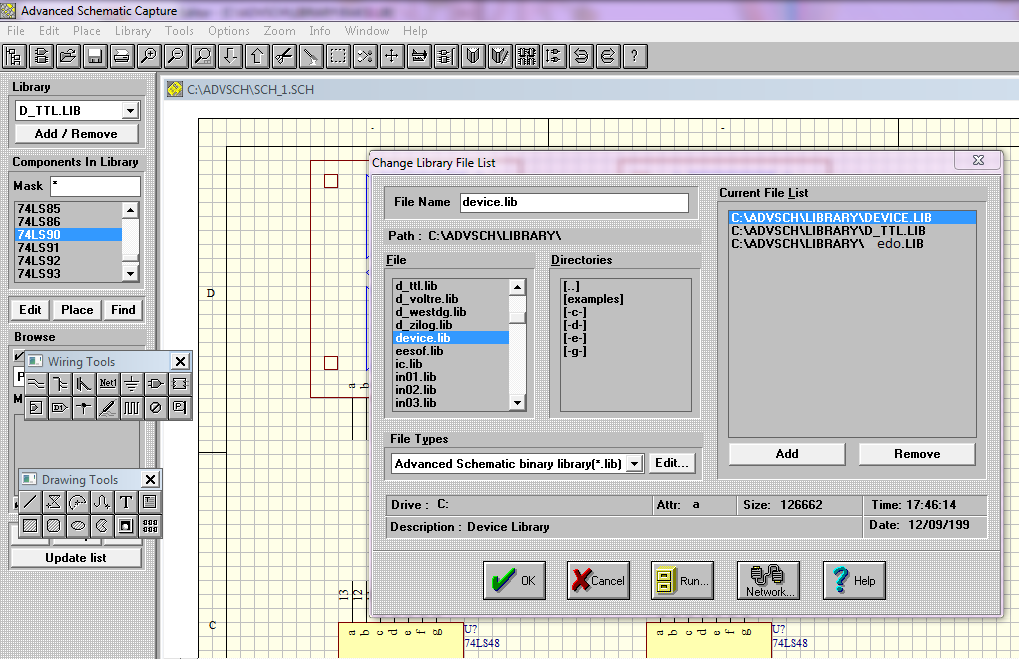The width and height of the screenshot is (1019, 659).
Task: Close the Wiring Tools palette
Action: point(181,361)
